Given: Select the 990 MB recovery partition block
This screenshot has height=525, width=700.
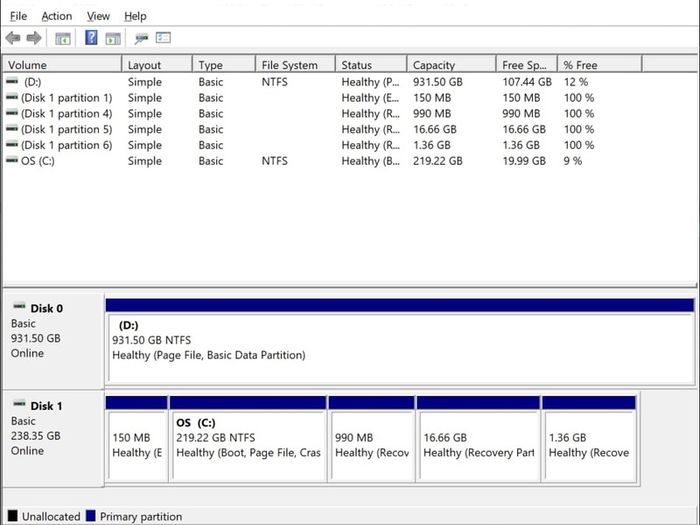Looking at the screenshot, I should coord(371,439).
